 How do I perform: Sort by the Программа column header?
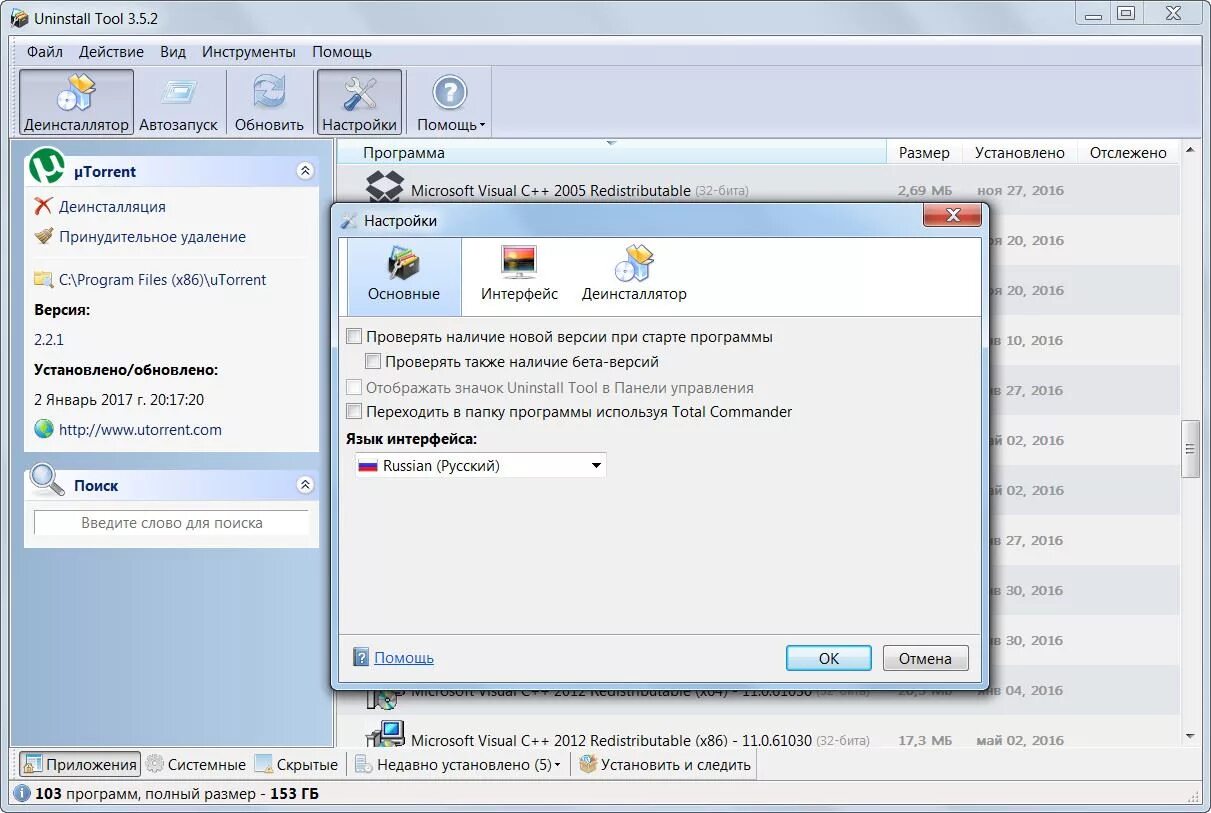(611, 153)
